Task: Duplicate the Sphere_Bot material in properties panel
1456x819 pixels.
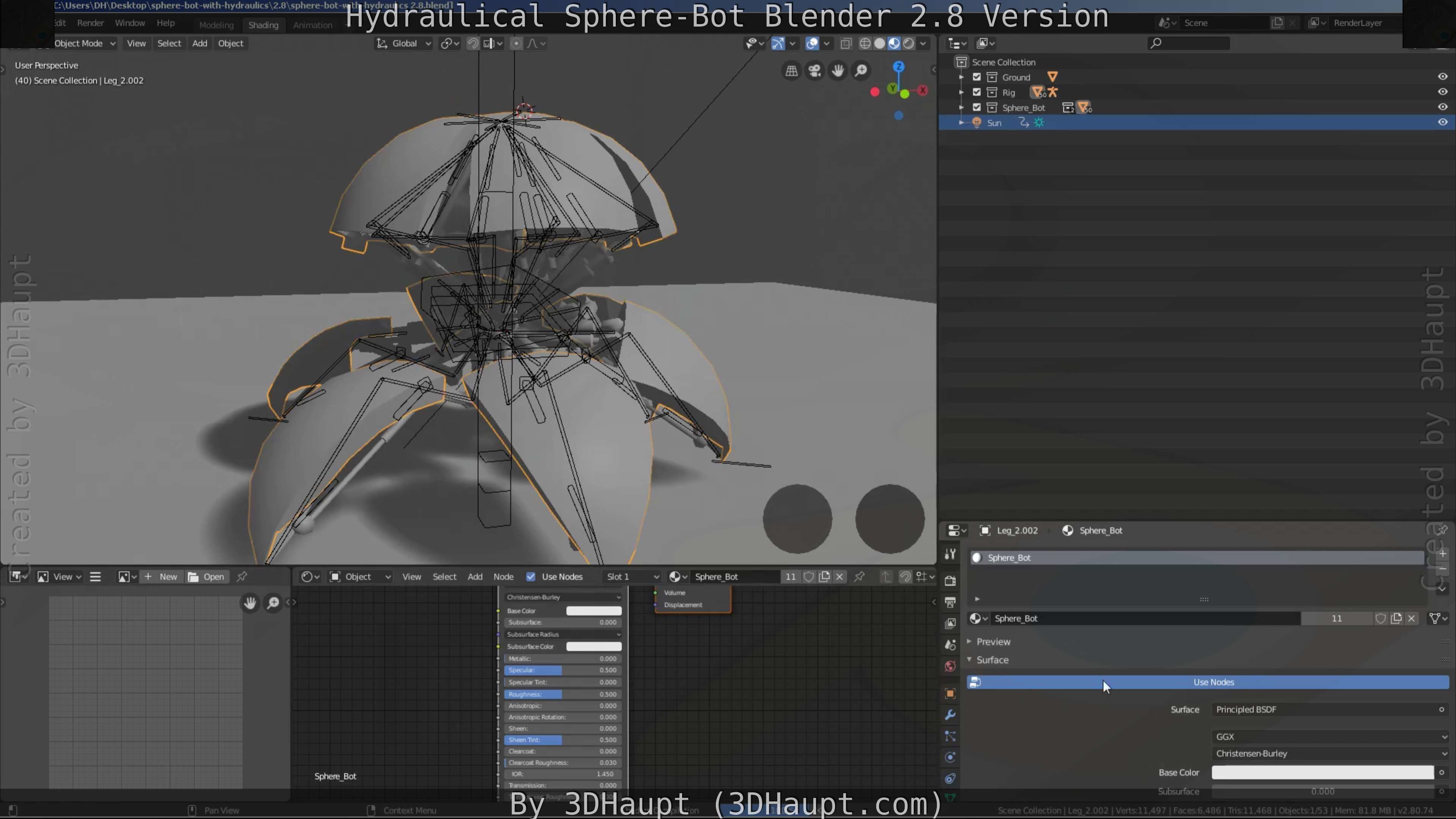Action: coord(1396,618)
